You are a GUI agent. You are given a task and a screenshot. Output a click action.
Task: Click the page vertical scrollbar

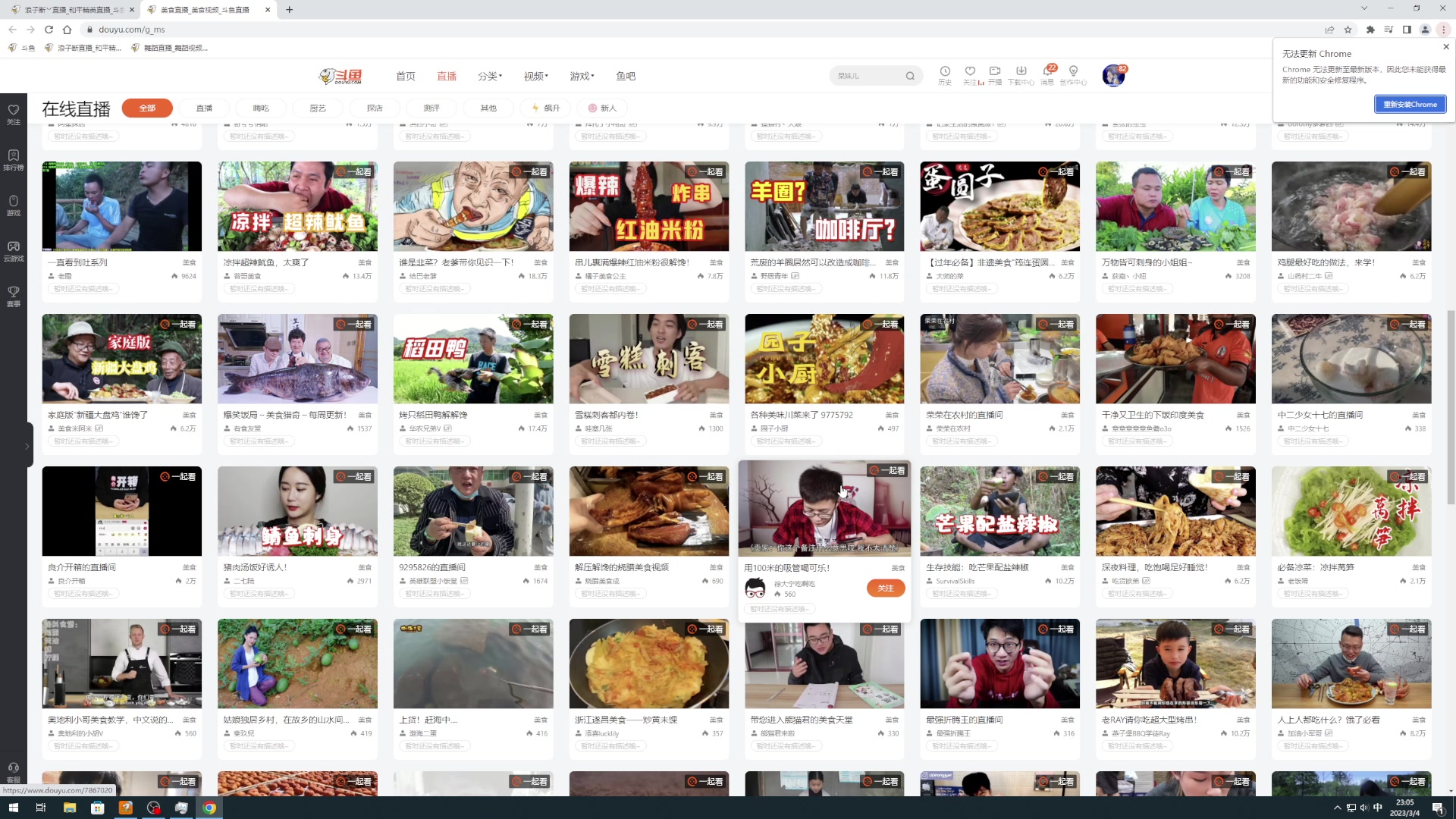pyautogui.click(x=1451, y=406)
